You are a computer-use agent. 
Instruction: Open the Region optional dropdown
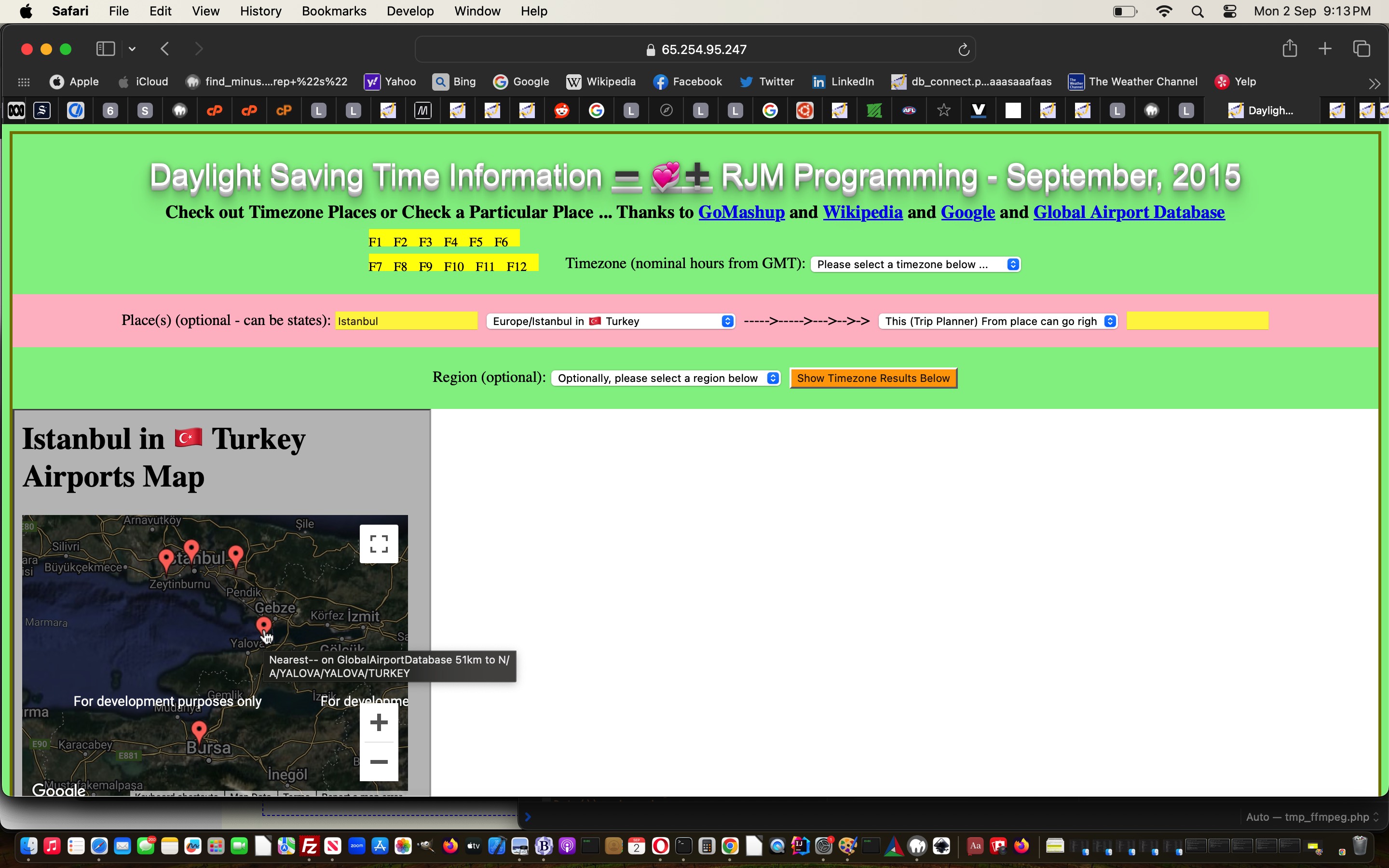[x=666, y=378]
